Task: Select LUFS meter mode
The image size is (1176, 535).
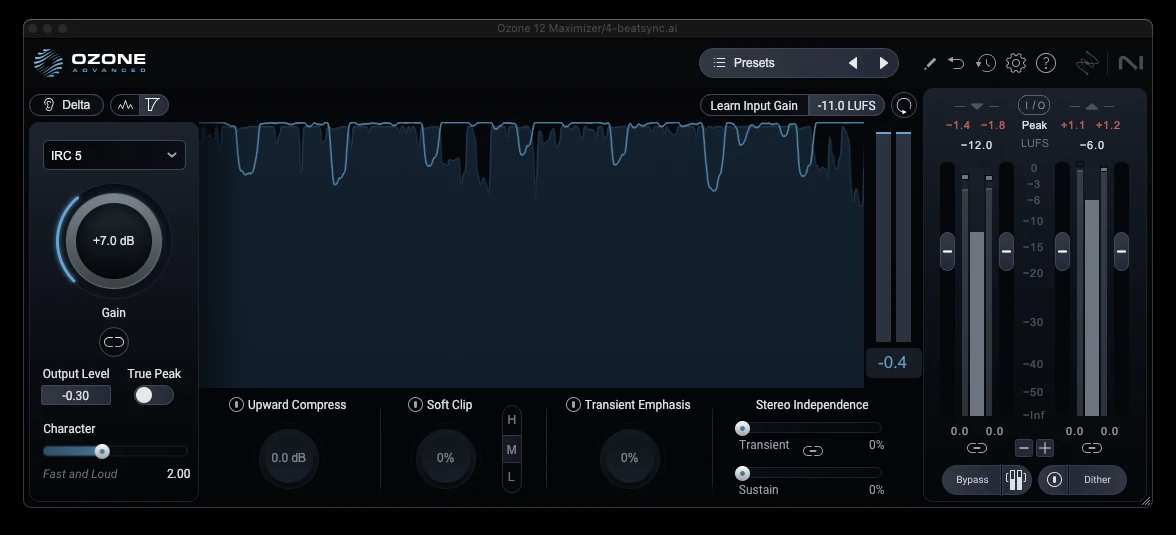Action: 1034,143
